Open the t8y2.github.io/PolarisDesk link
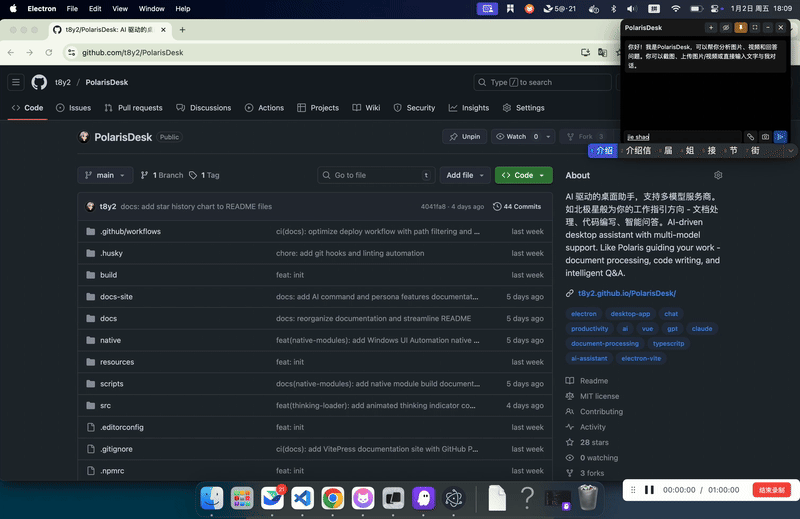Screen dimensions: 800x519 [627, 293]
